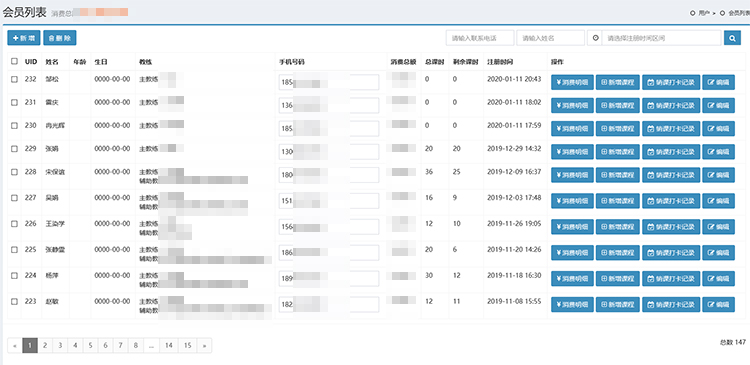
Task: Click the previous page « arrow
Action: 15,345
